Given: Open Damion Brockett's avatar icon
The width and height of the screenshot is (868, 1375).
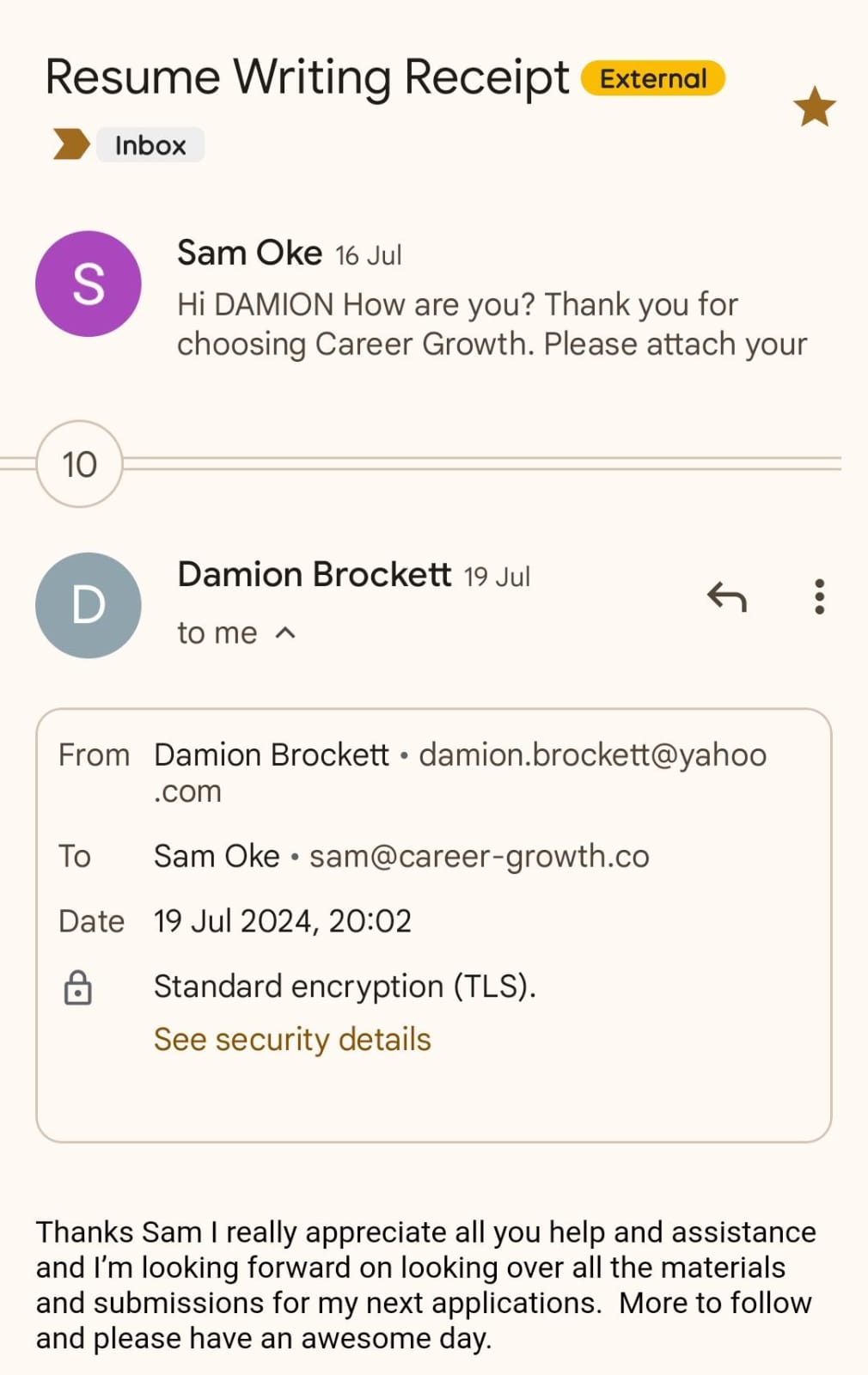Looking at the screenshot, I should pos(89,605).
